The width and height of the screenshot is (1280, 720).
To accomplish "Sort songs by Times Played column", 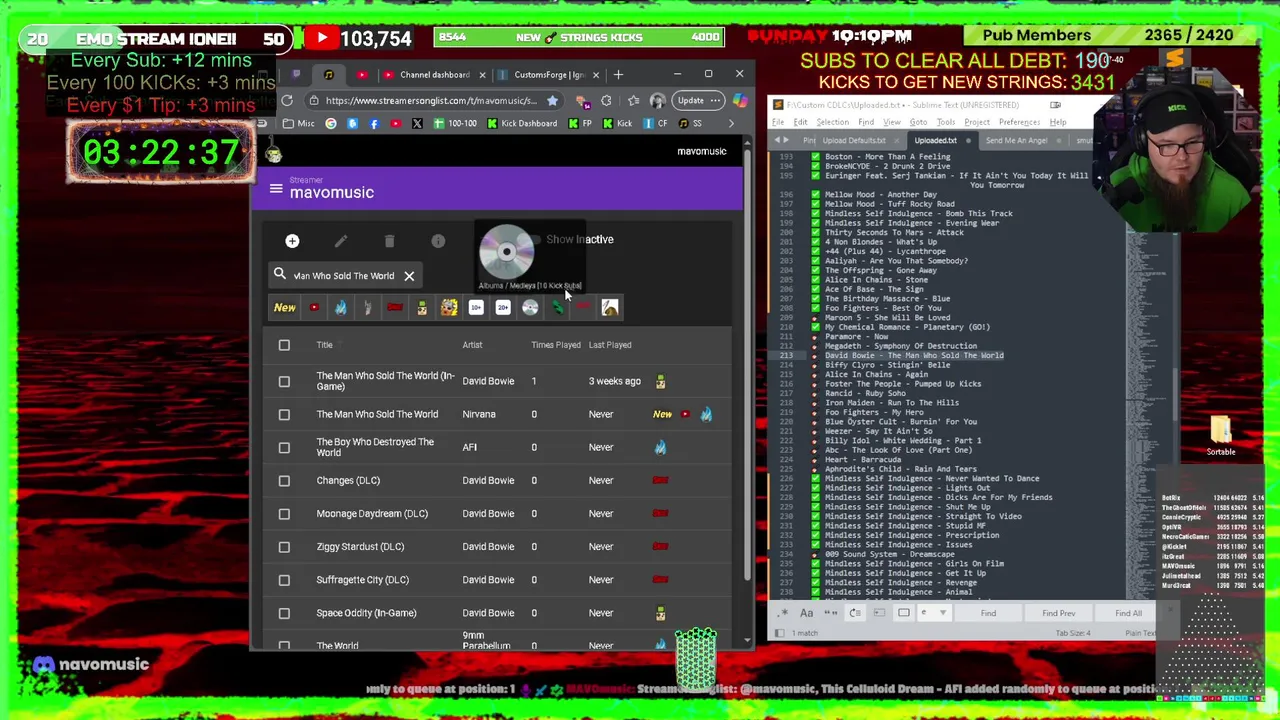I will click(x=556, y=345).
